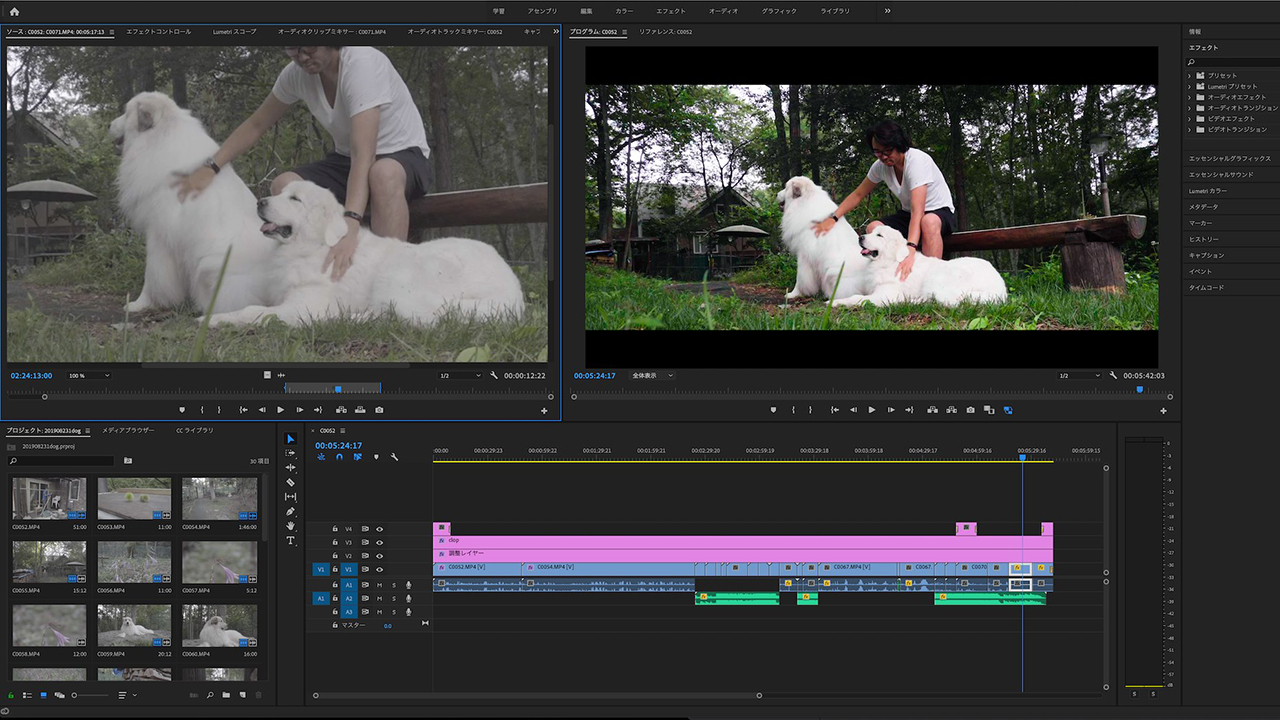Click the Export Frame camera icon in Program monitor

coord(970,410)
